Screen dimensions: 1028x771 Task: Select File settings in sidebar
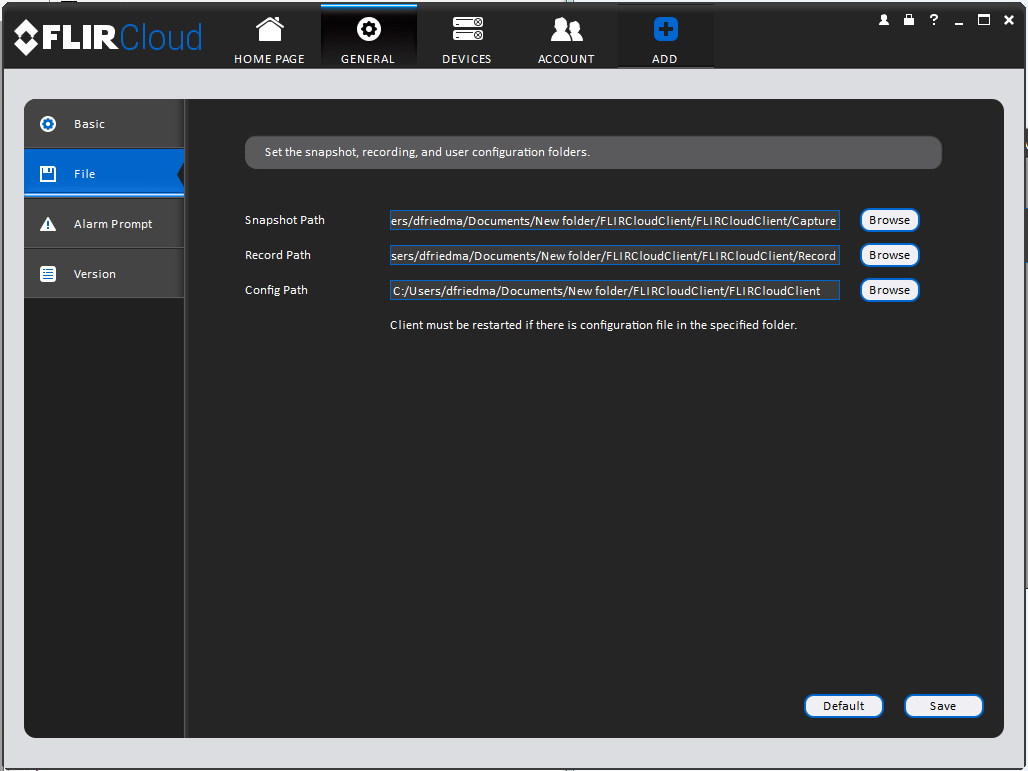[104, 174]
